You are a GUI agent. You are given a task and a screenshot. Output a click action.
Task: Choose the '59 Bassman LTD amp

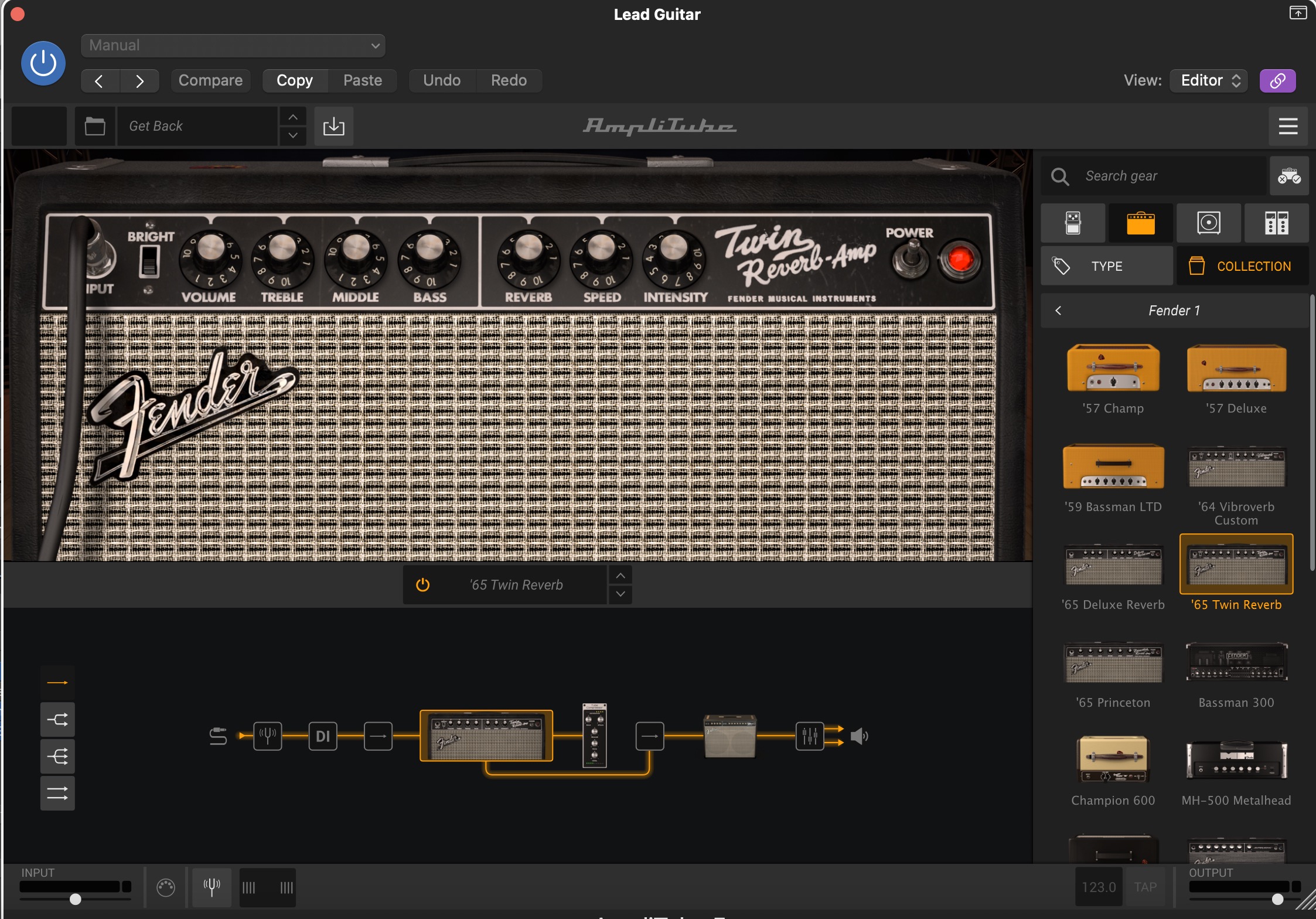click(1113, 478)
